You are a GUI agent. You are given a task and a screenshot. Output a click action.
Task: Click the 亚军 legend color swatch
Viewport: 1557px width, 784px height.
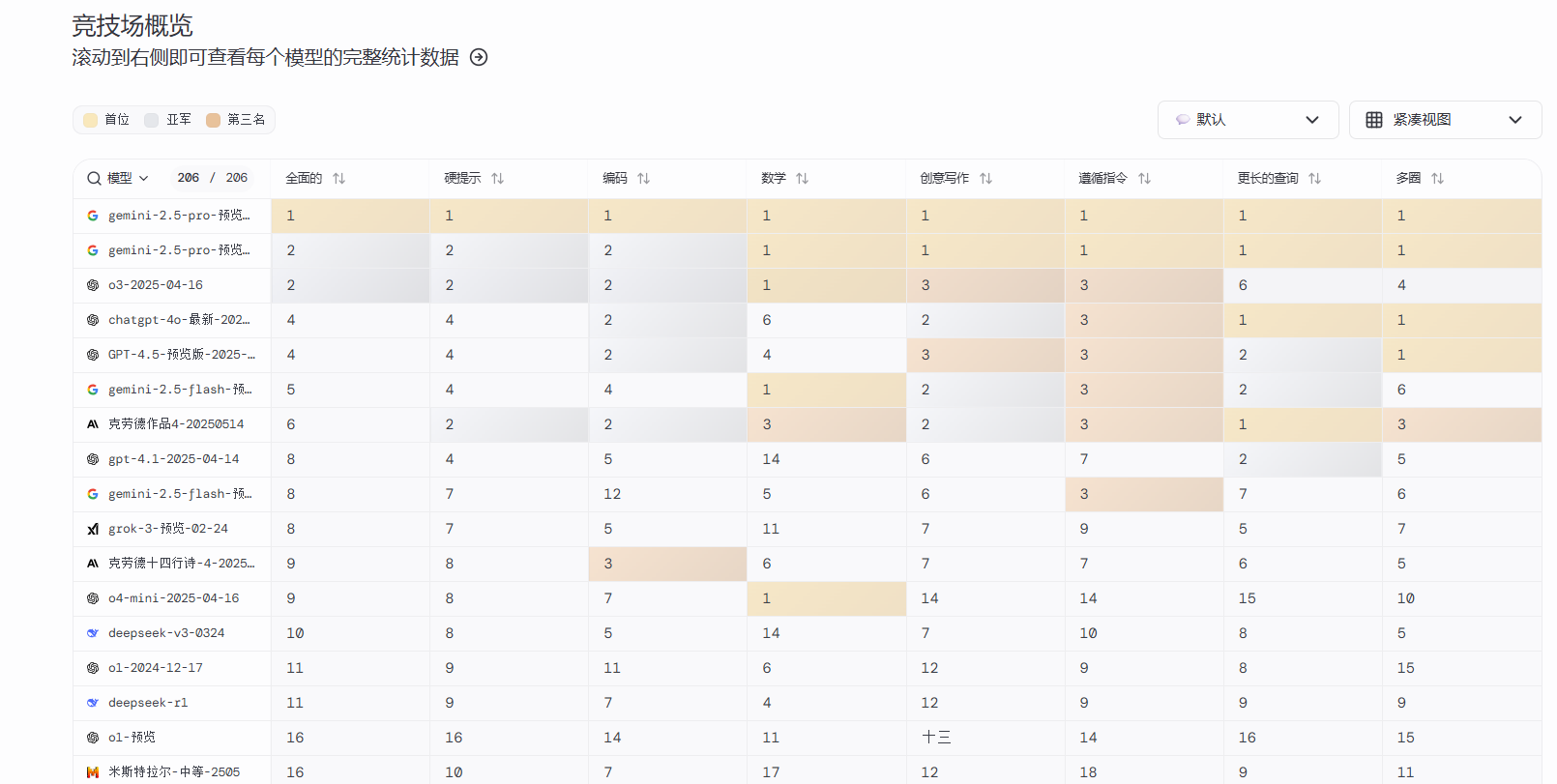[152, 120]
